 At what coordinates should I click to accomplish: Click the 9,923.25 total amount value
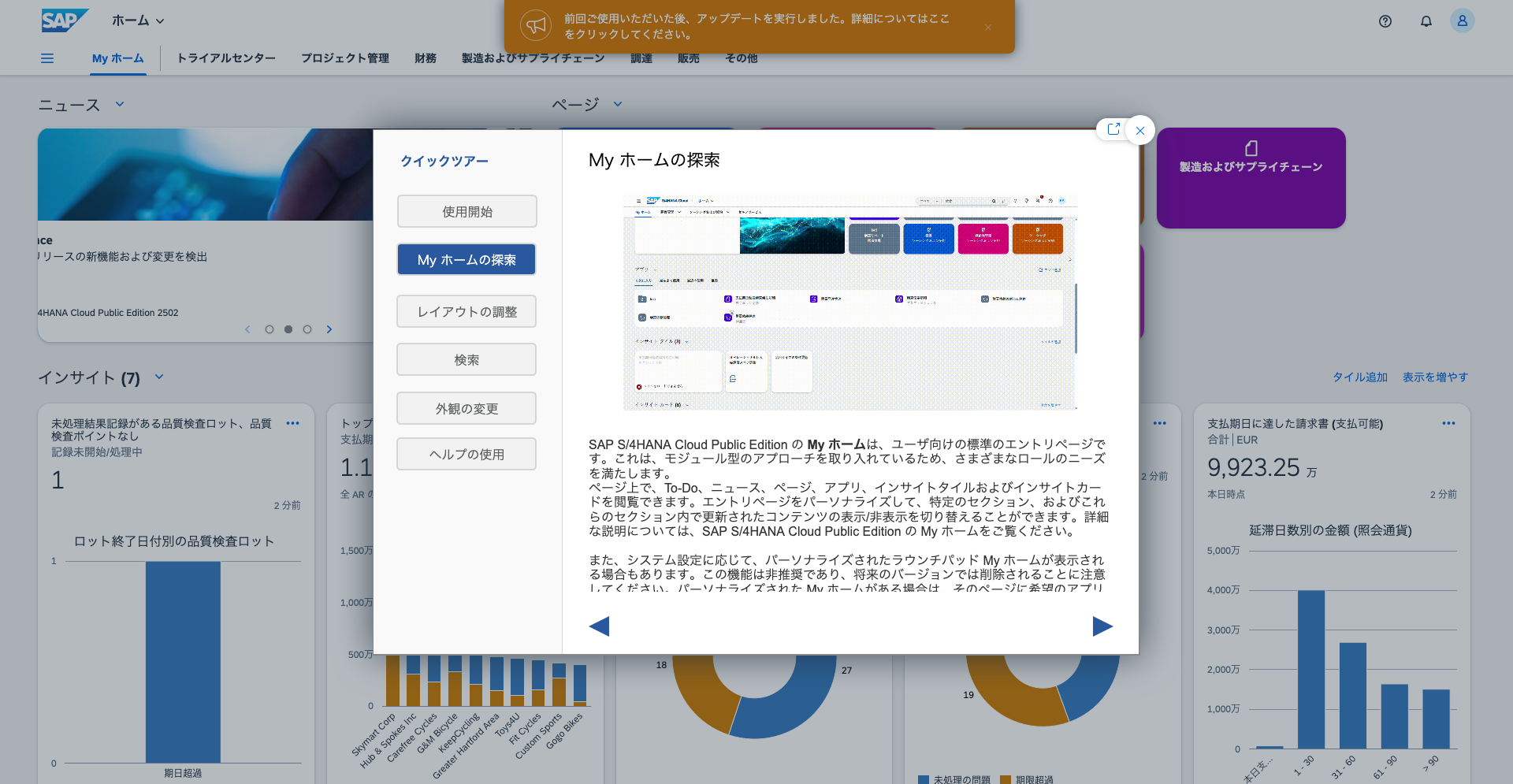click(1254, 467)
